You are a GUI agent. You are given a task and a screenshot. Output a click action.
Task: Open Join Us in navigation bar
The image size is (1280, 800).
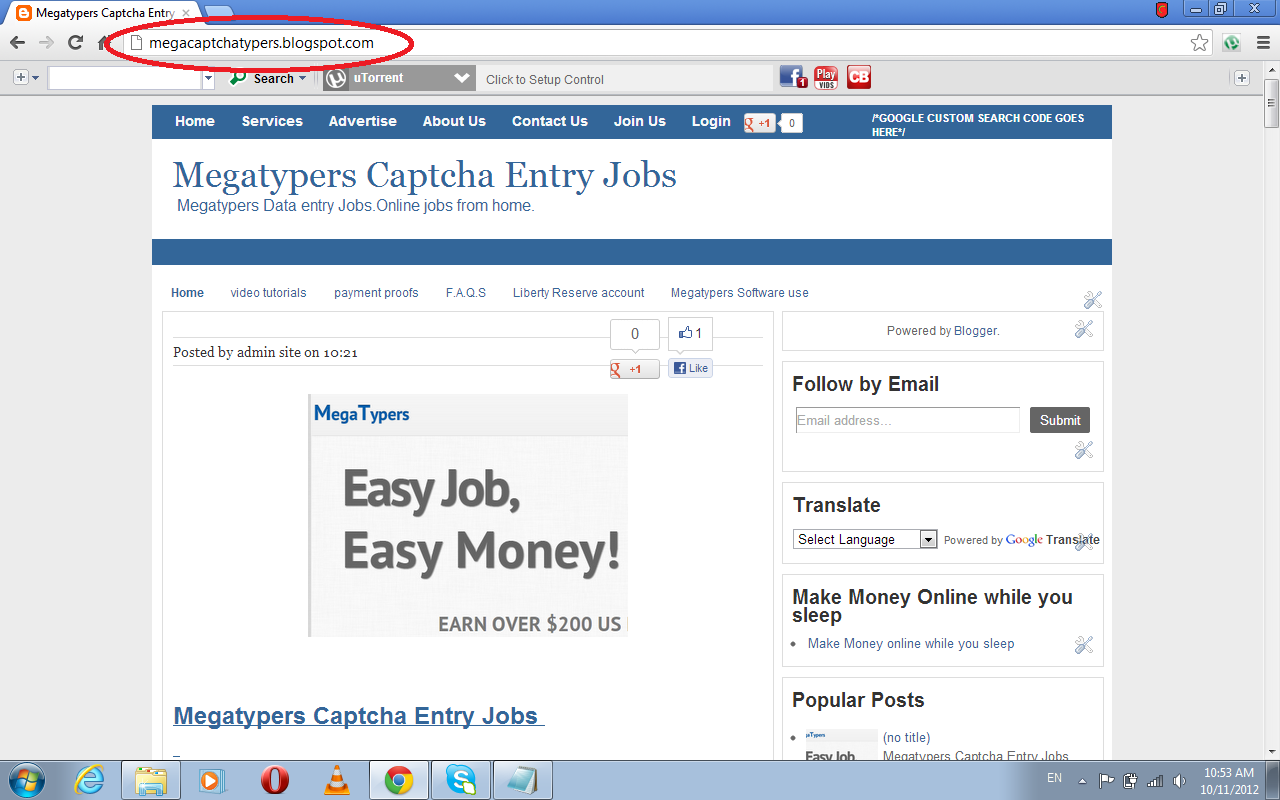[x=640, y=121]
